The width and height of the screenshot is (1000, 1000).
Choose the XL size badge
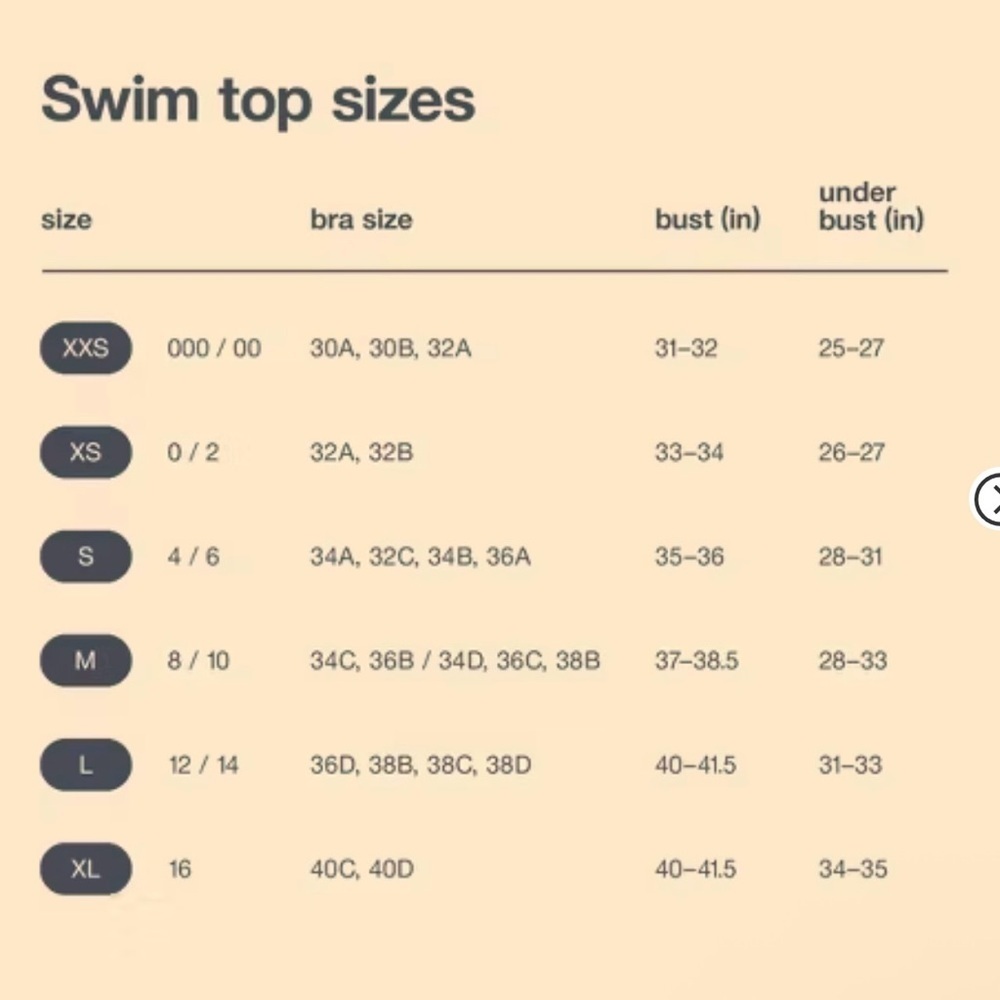click(86, 869)
